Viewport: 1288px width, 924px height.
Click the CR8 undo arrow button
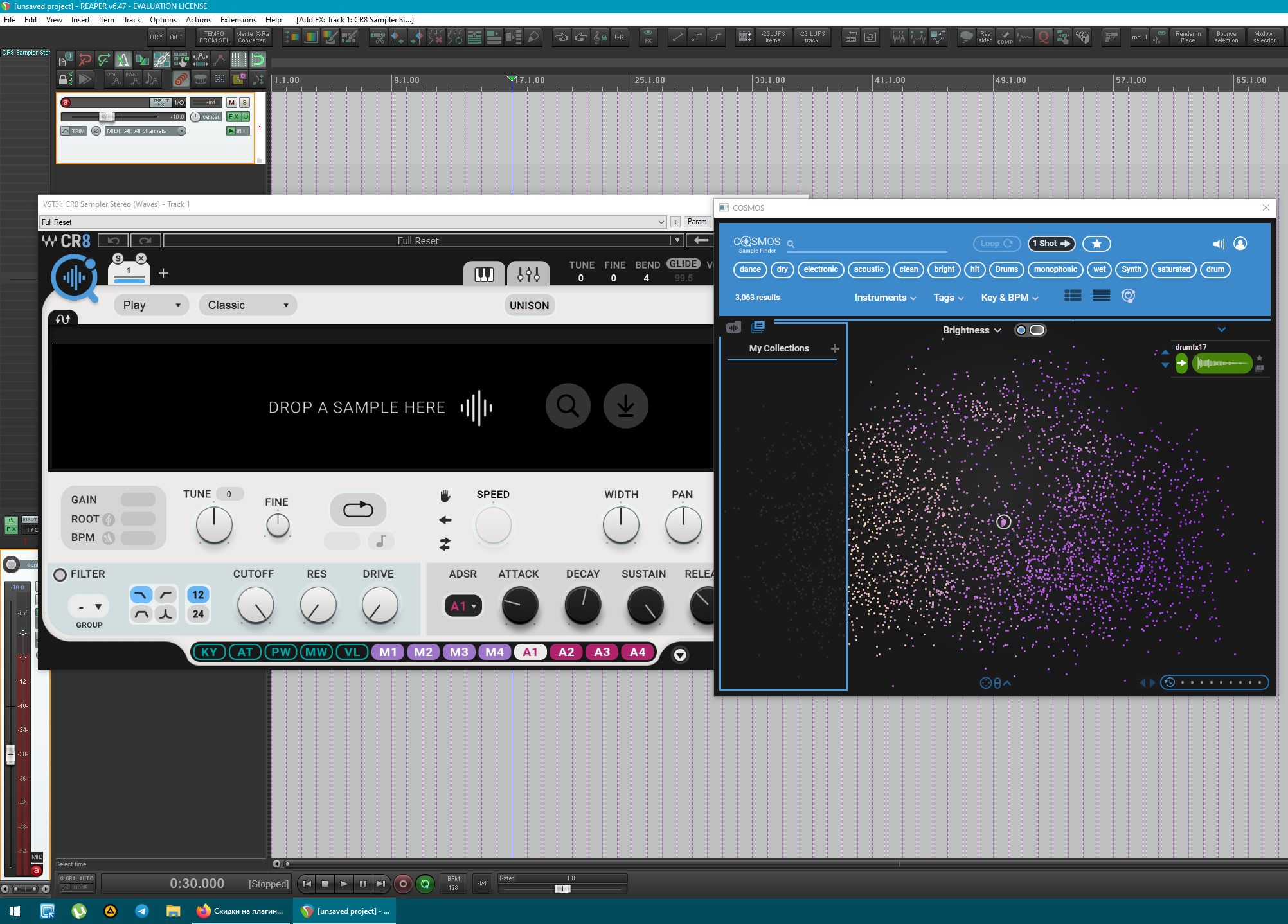pos(113,240)
